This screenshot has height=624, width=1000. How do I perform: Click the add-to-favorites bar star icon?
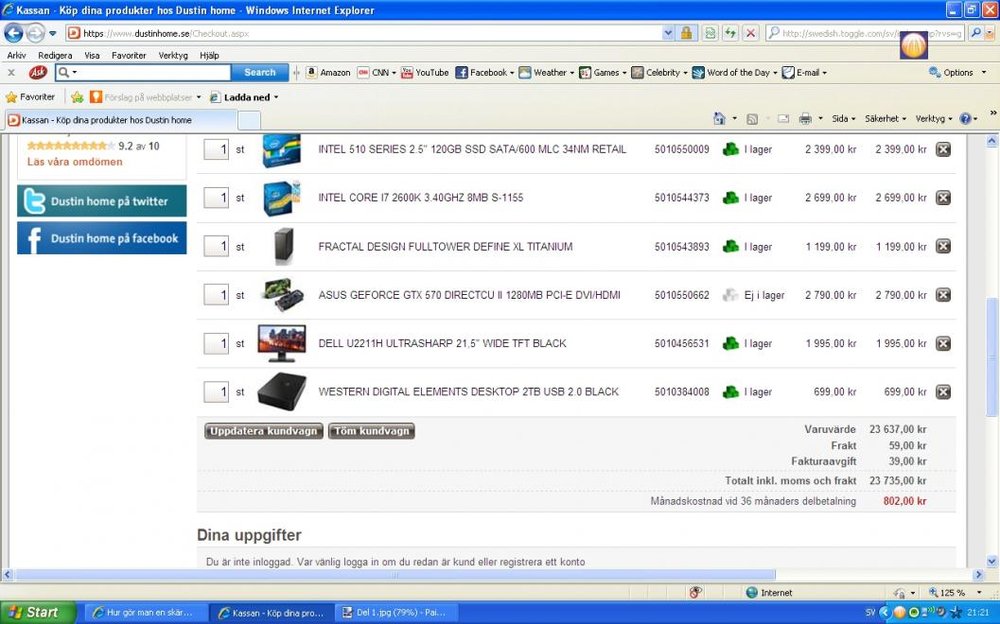coord(77,97)
